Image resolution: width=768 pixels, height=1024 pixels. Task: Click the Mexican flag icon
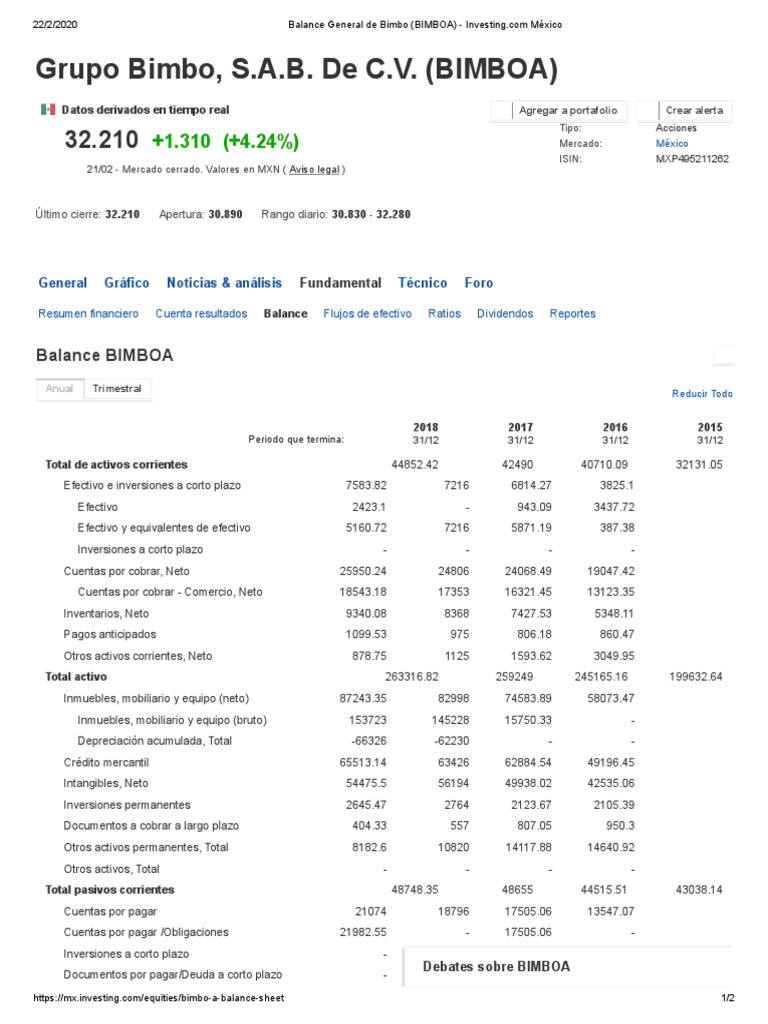[48, 109]
